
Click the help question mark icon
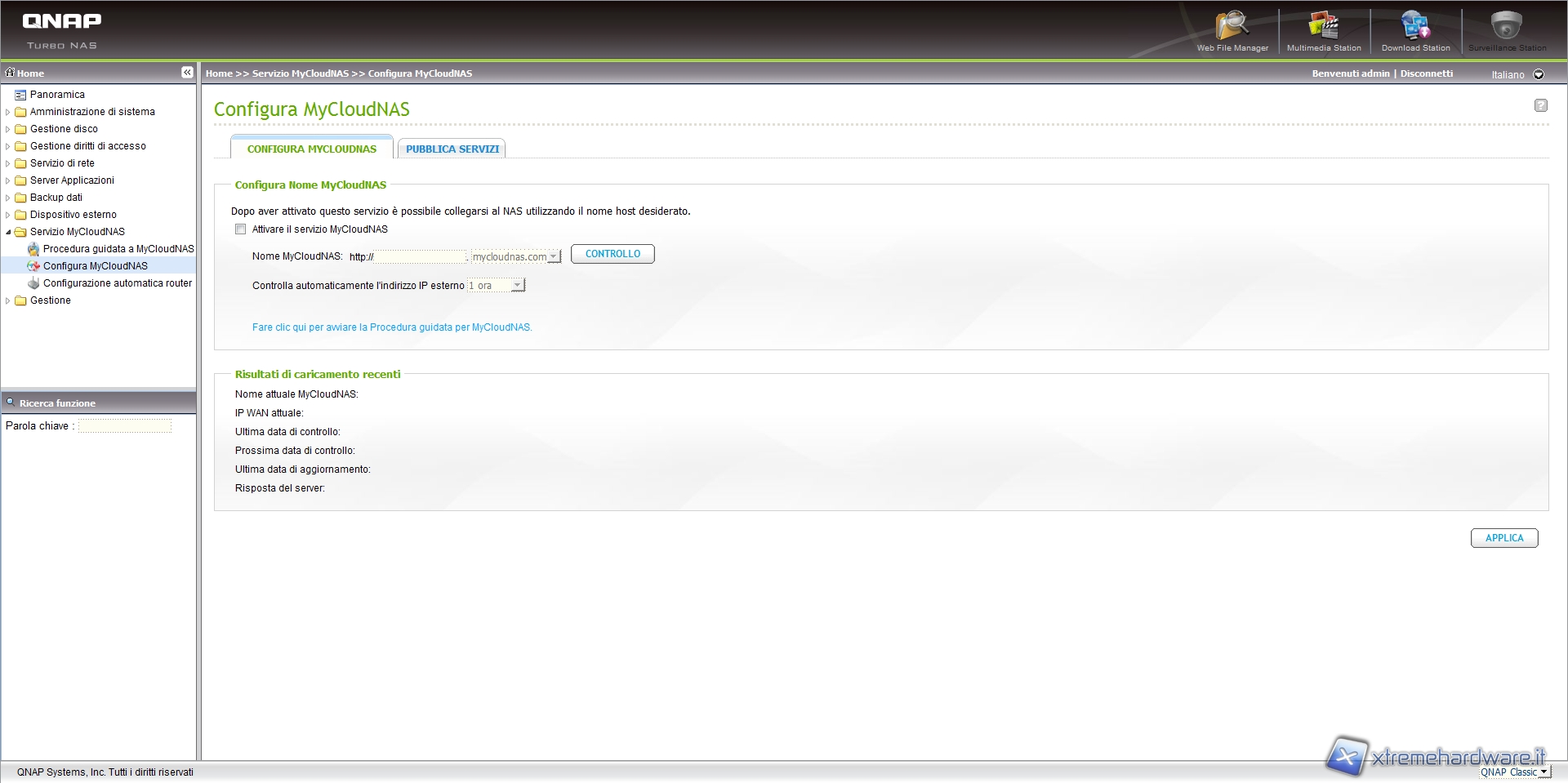(x=1540, y=105)
